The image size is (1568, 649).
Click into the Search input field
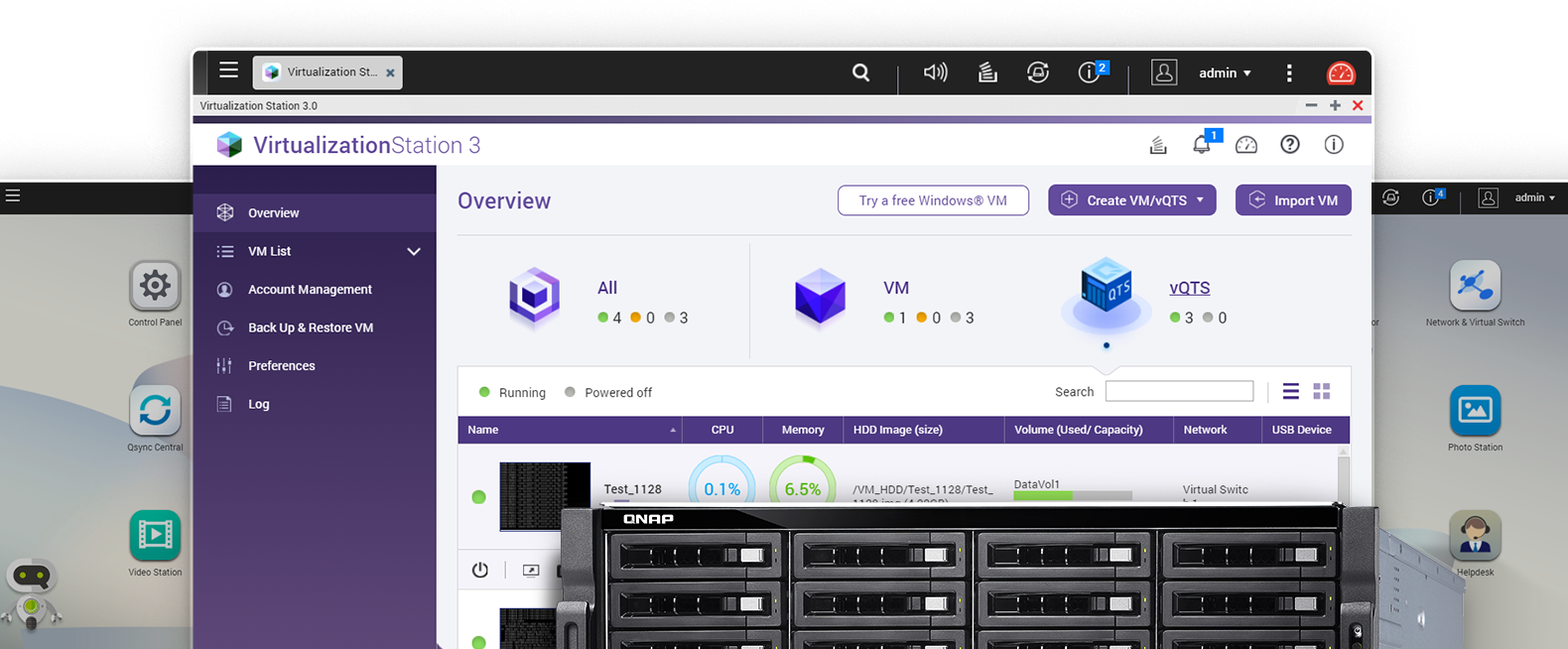1179,391
